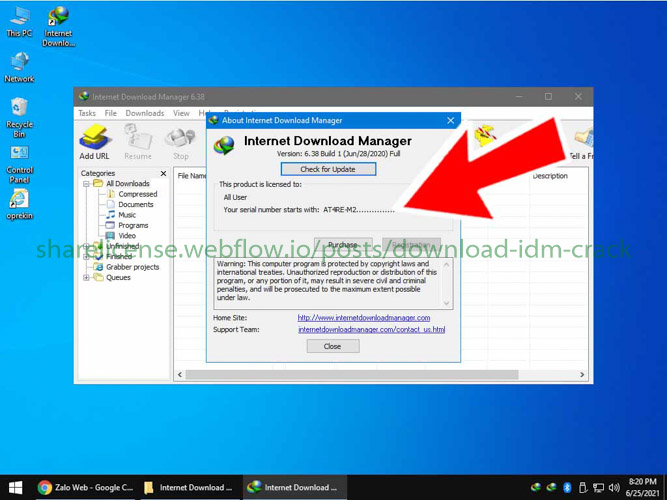Open Internet Download folder taskbar item
This screenshot has width=667, height=500.
tap(189, 487)
